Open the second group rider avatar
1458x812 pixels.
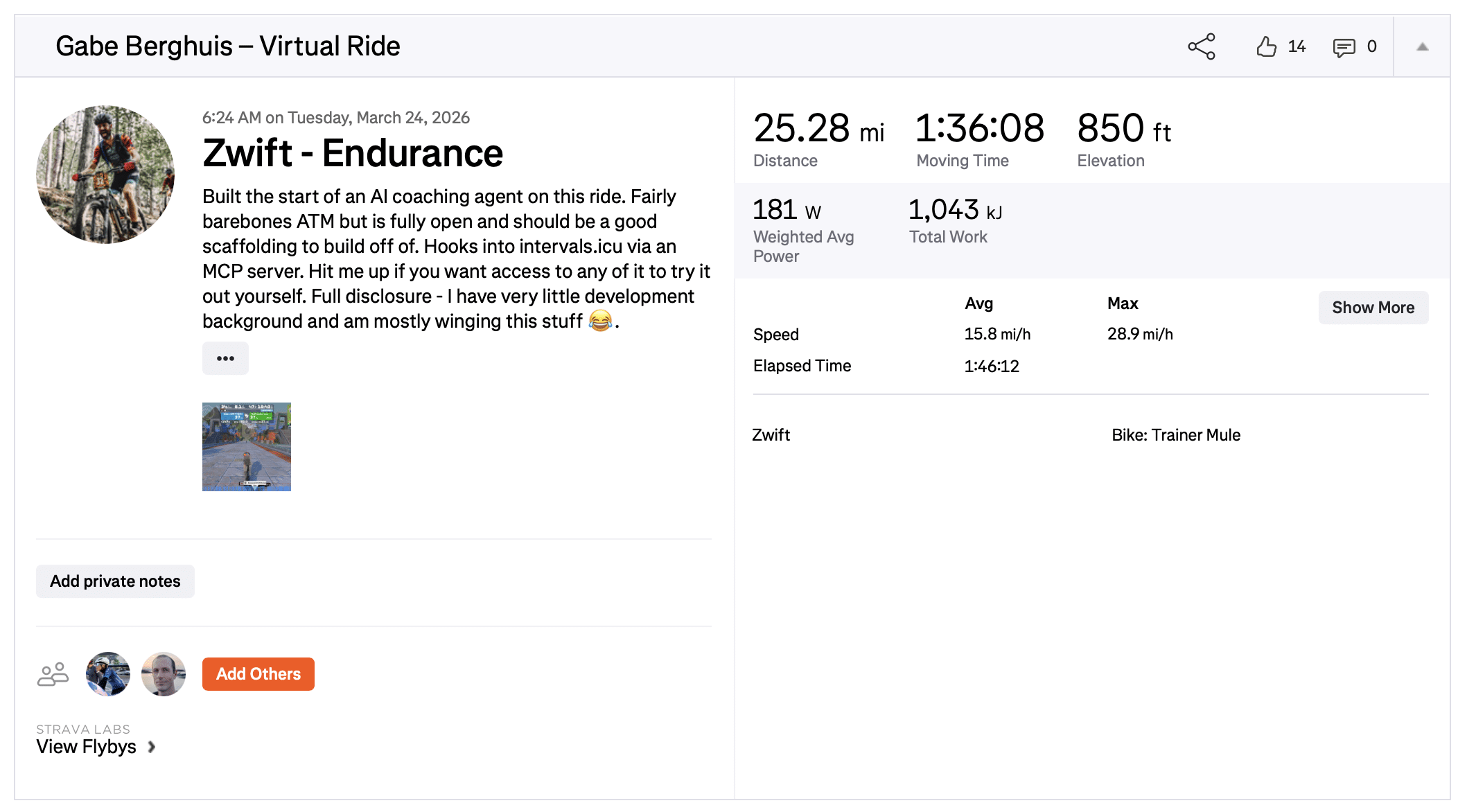(x=164, y=674)
